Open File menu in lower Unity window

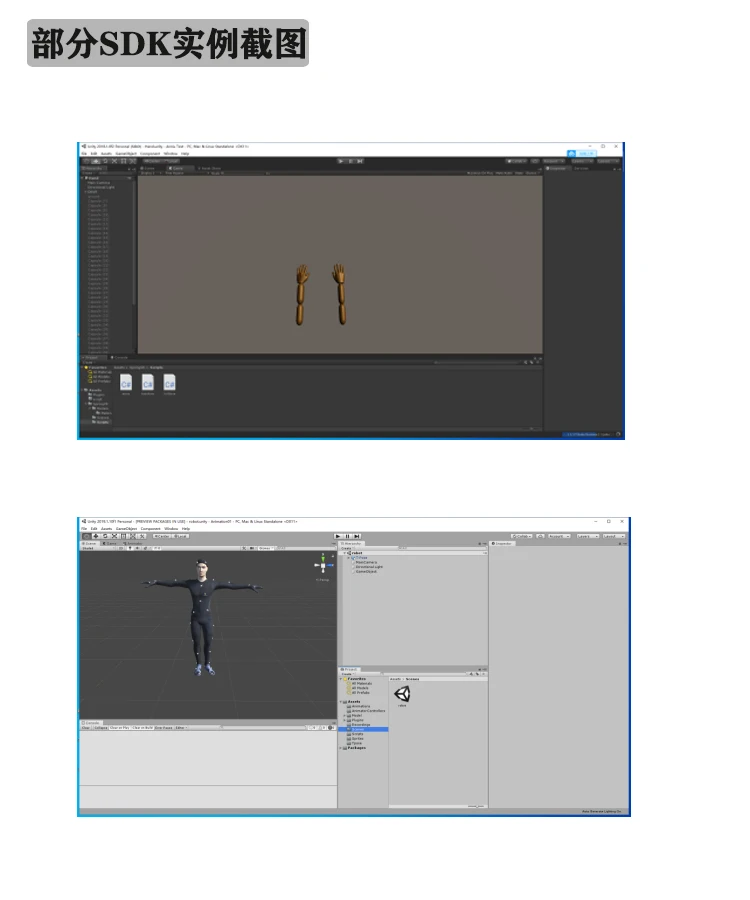pos(84,529)
